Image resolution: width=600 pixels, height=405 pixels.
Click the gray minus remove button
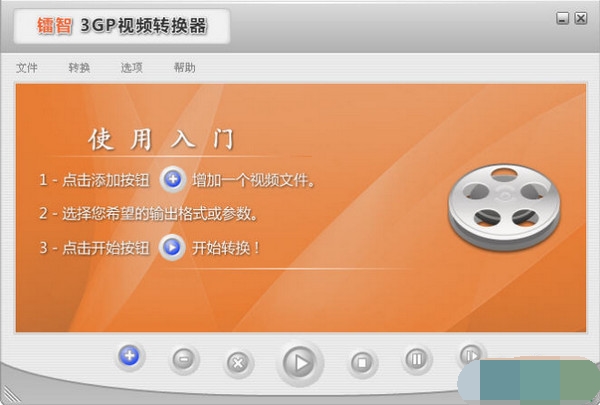pyautogui.click(x=184, y=359)
